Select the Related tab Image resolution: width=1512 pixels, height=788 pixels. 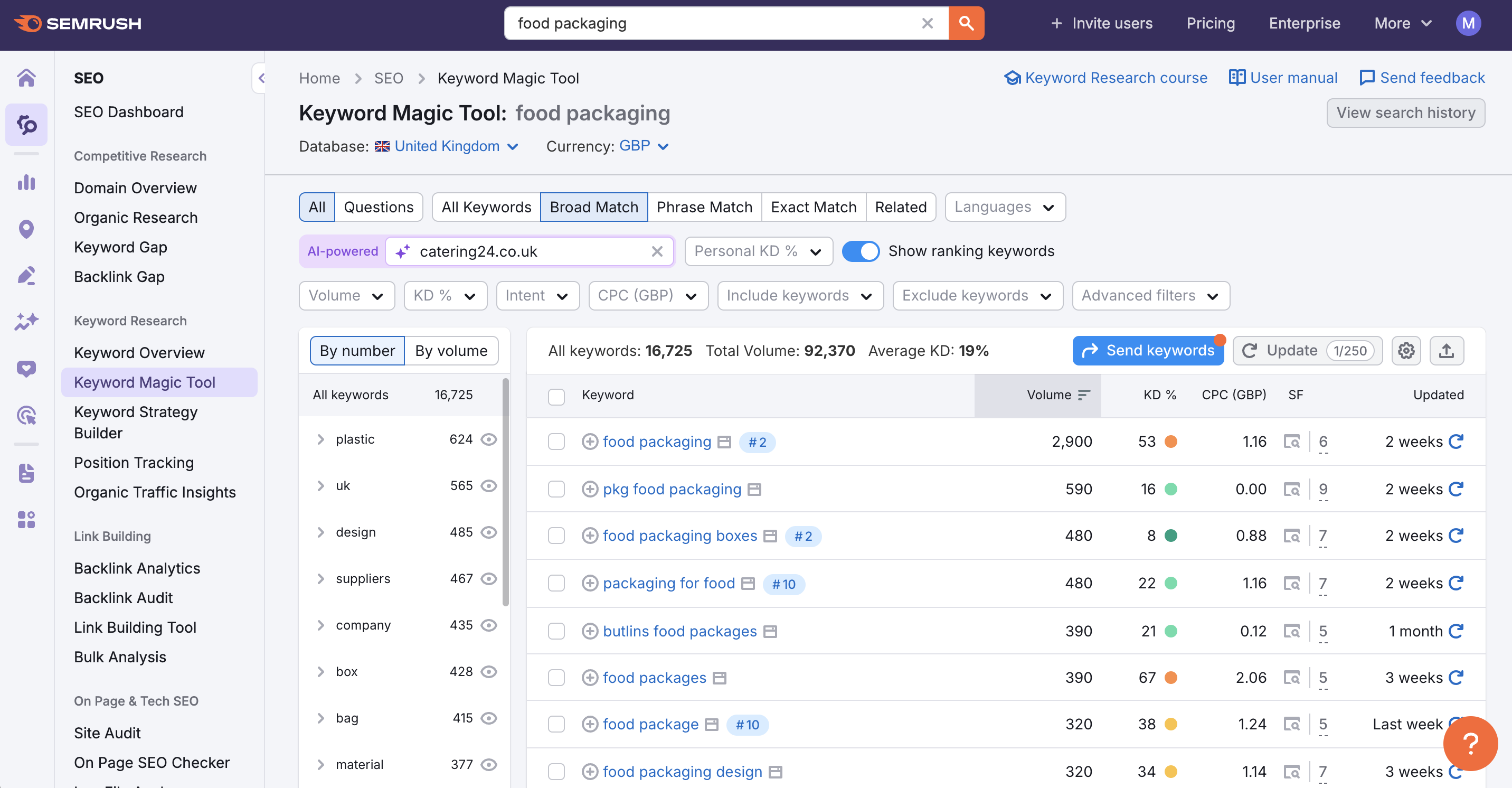pyautogui.click(x=901, y=207)
